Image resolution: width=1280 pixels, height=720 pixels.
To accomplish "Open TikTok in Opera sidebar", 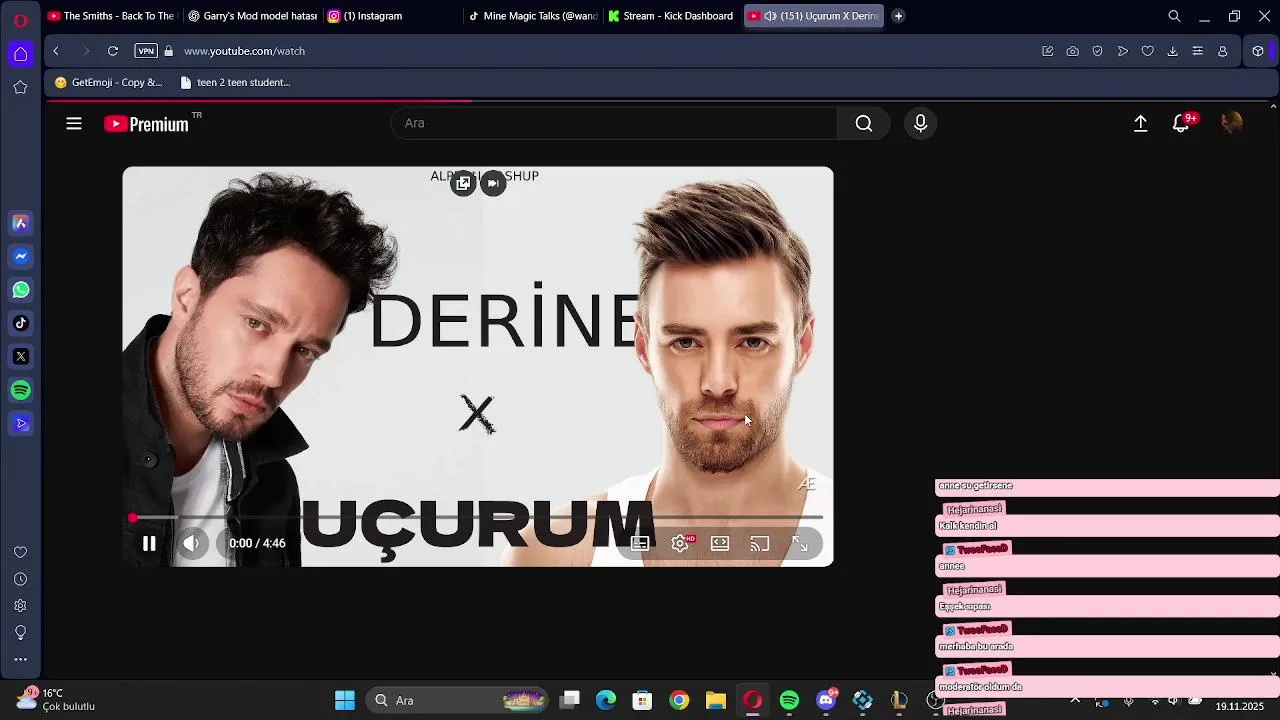I will [x=20, y=323].
